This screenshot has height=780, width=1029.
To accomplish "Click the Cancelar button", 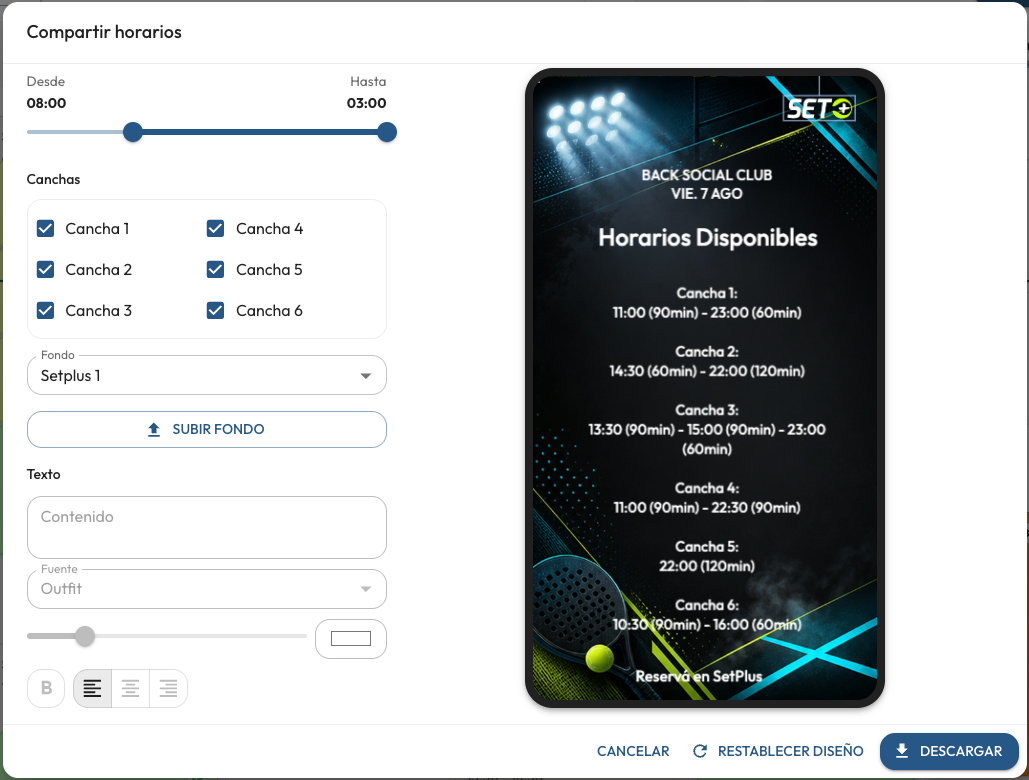I will click(x=633, y=751).
